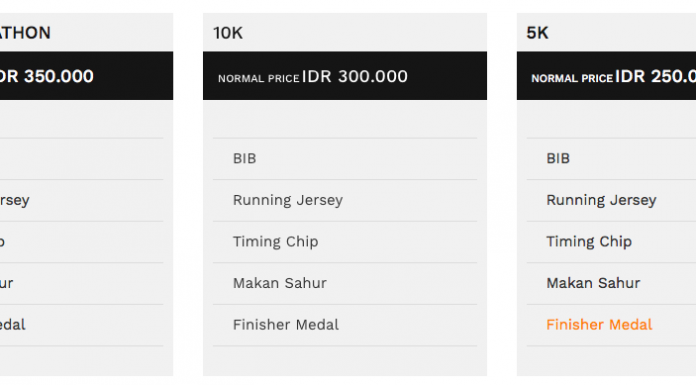
Task: Select the 10K price IDR 300.000
Action: (355, 76)
